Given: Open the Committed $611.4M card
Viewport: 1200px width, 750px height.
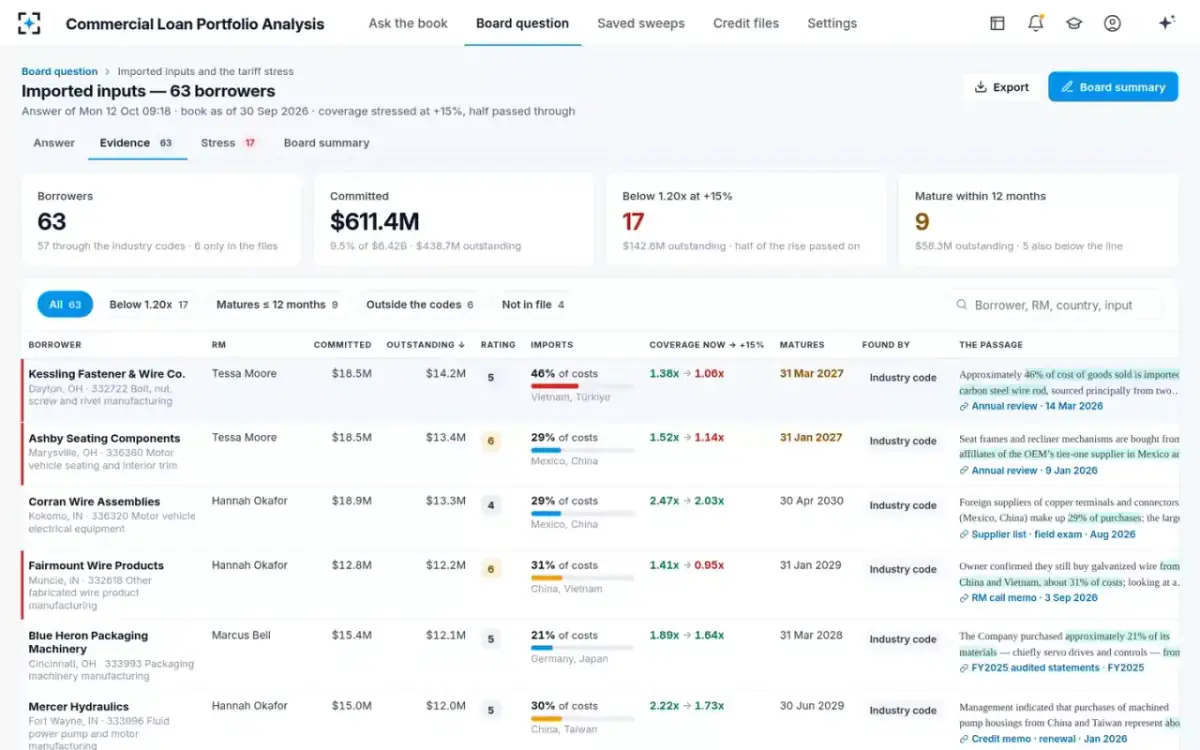Looking at the screenshot, I should (454, 220).
